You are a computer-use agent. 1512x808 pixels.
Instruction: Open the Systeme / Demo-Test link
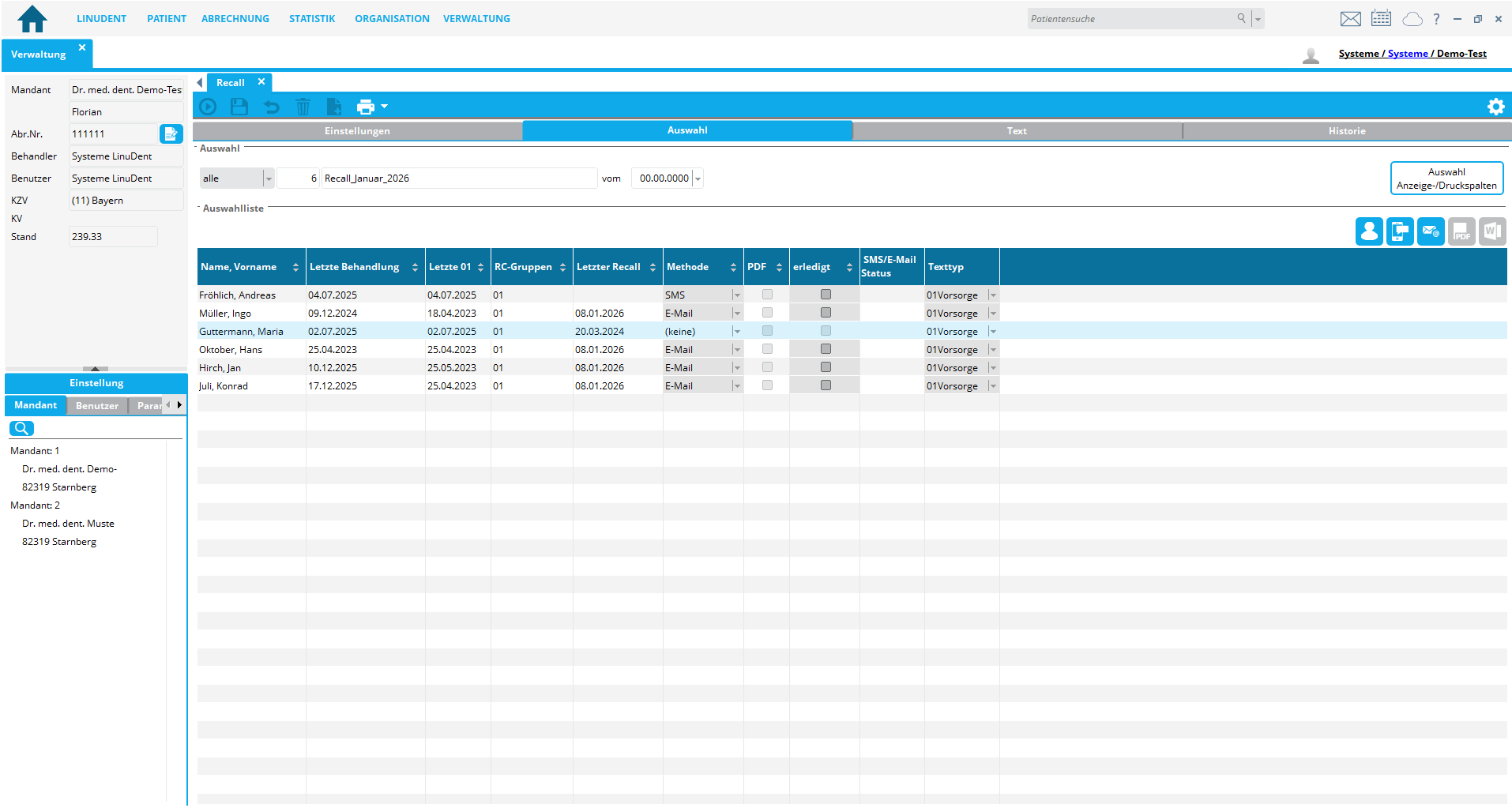[1413, 53]
